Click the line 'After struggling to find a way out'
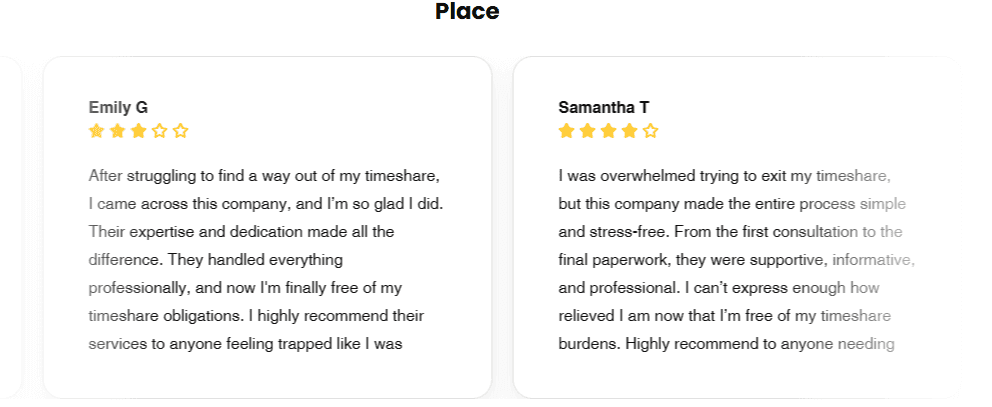This screenshot has height=407, width=992. 264,176
